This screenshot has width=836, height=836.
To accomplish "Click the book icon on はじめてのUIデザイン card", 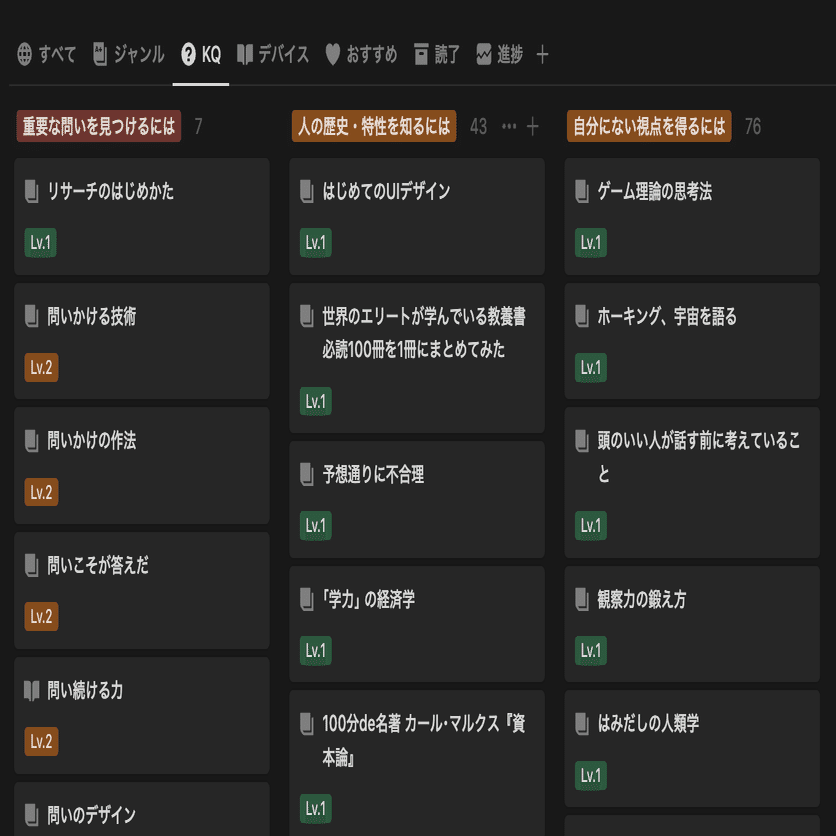I will 308,192.
